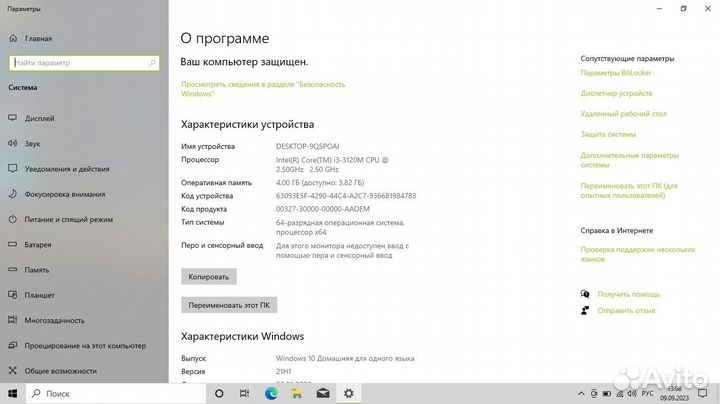Open Уведомления и действия icon
This screenshot has width=720, height=404.
click(x=13, y=168)
